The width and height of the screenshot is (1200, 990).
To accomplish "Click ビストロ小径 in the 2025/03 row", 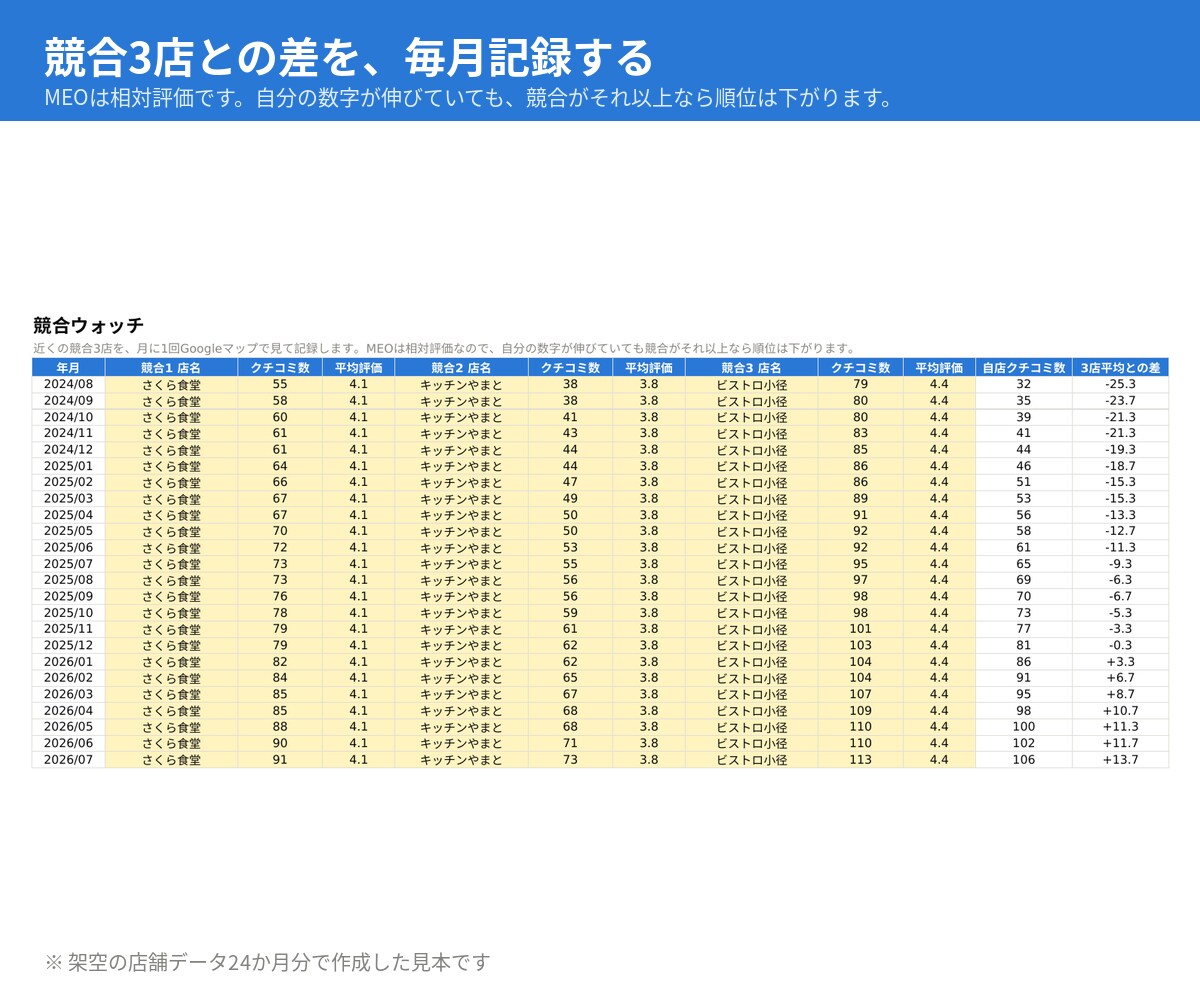I will [751, 498].
